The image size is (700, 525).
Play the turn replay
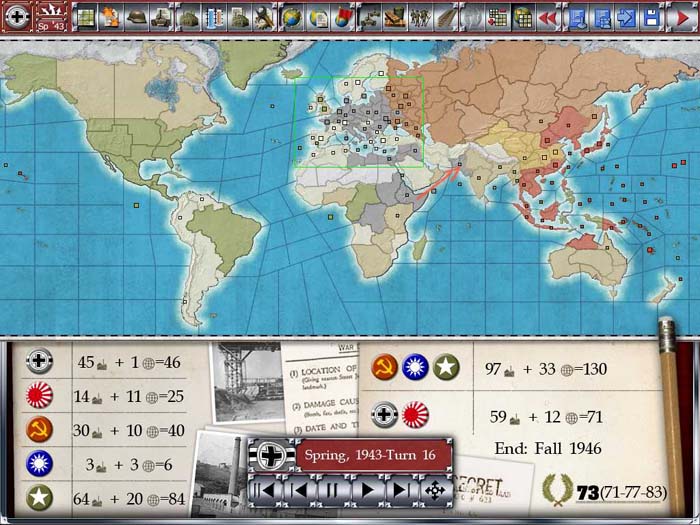[x=367, y=490]
